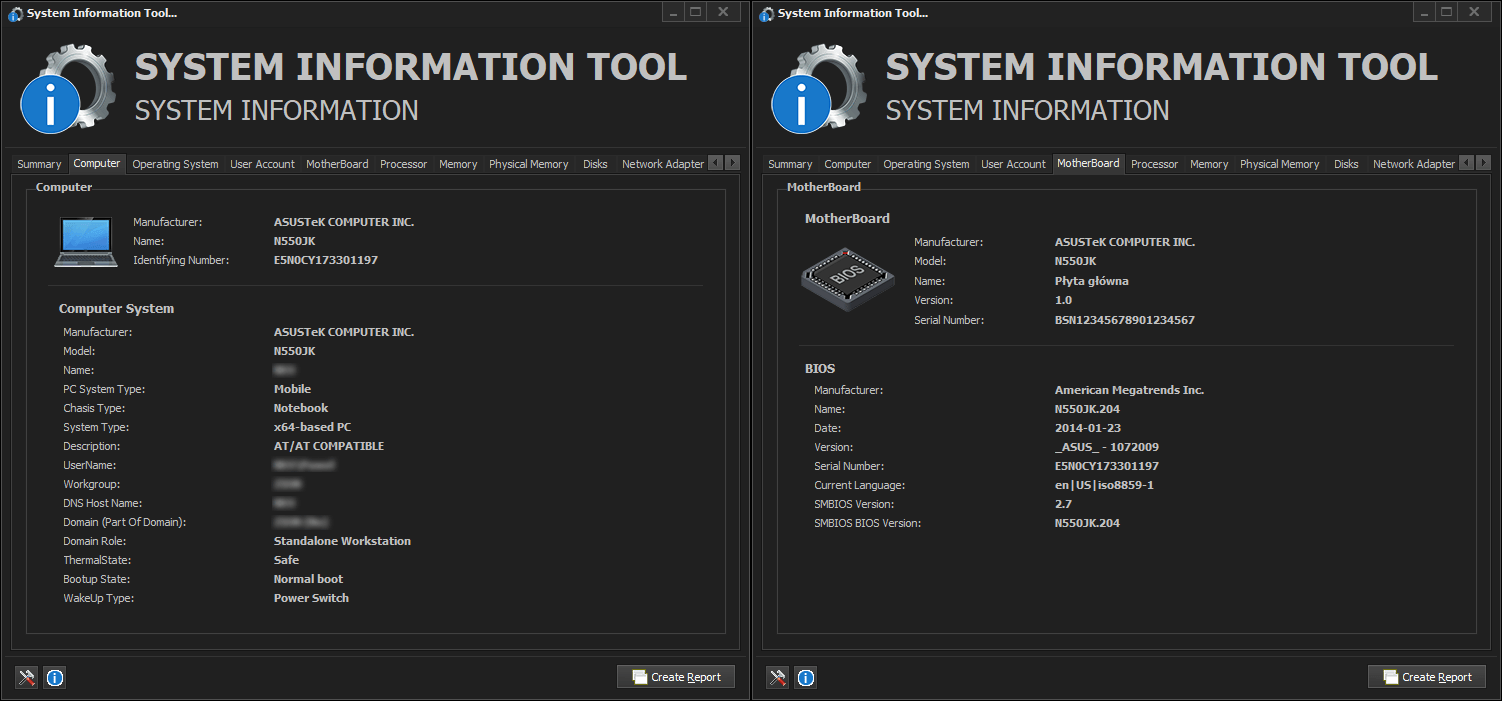
Task: Open Operating System tab in left window
Action: [175, 164]
